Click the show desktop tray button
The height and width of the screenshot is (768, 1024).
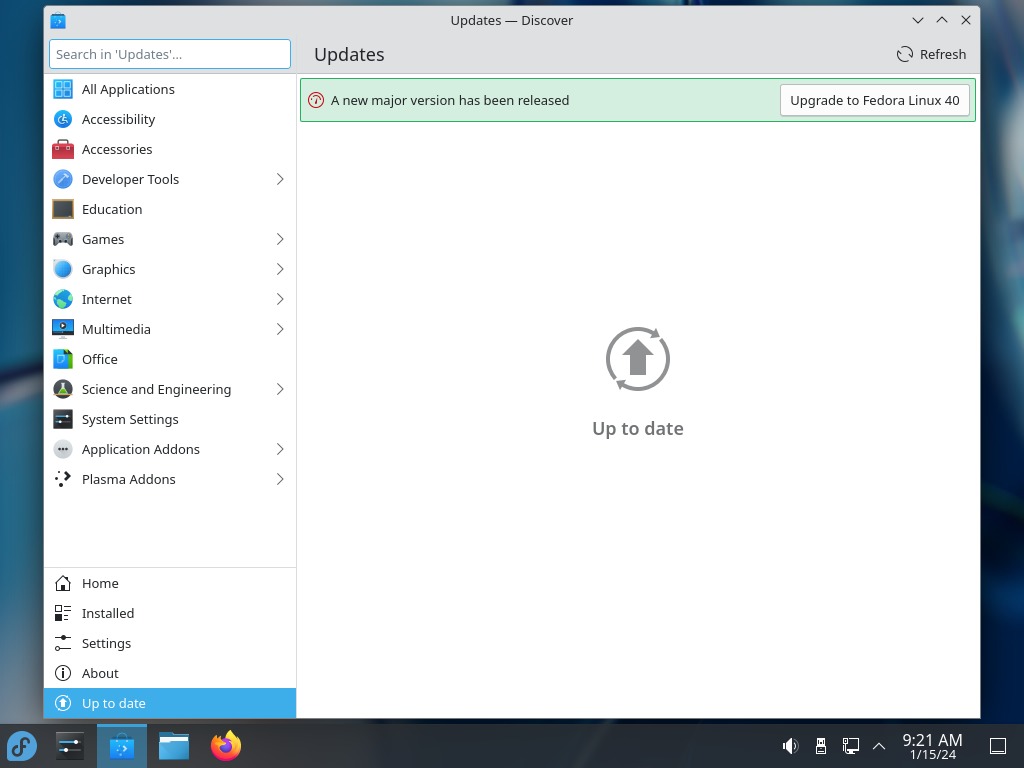tap(998, 746)
